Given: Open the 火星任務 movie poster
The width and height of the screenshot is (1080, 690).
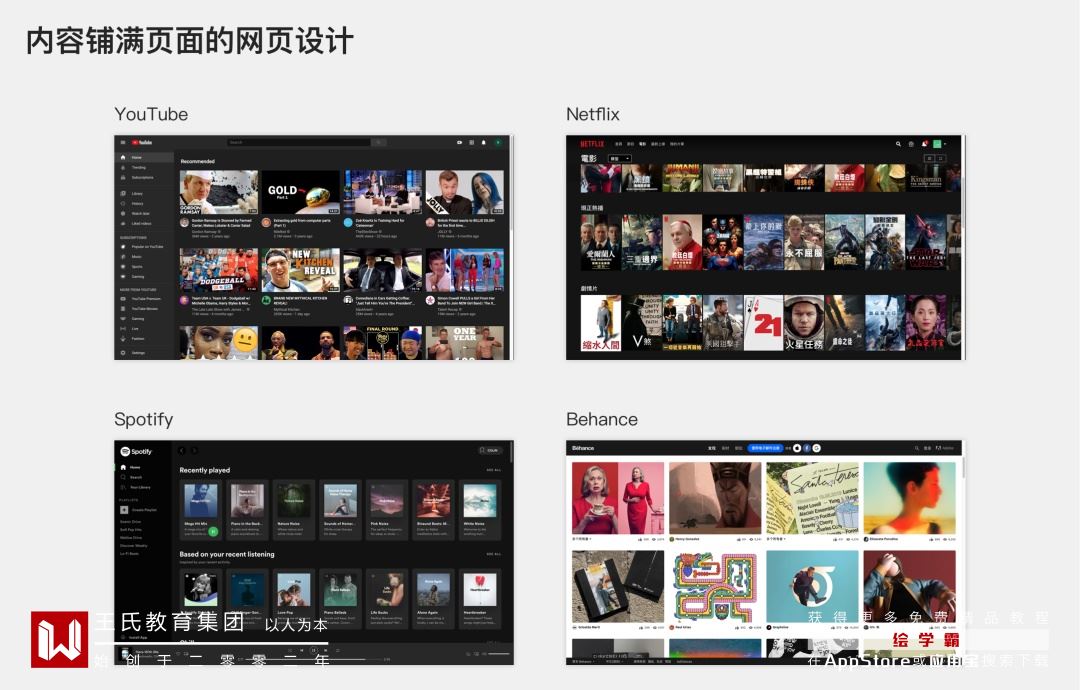Looking at the screenshot, I should point(804,323).
